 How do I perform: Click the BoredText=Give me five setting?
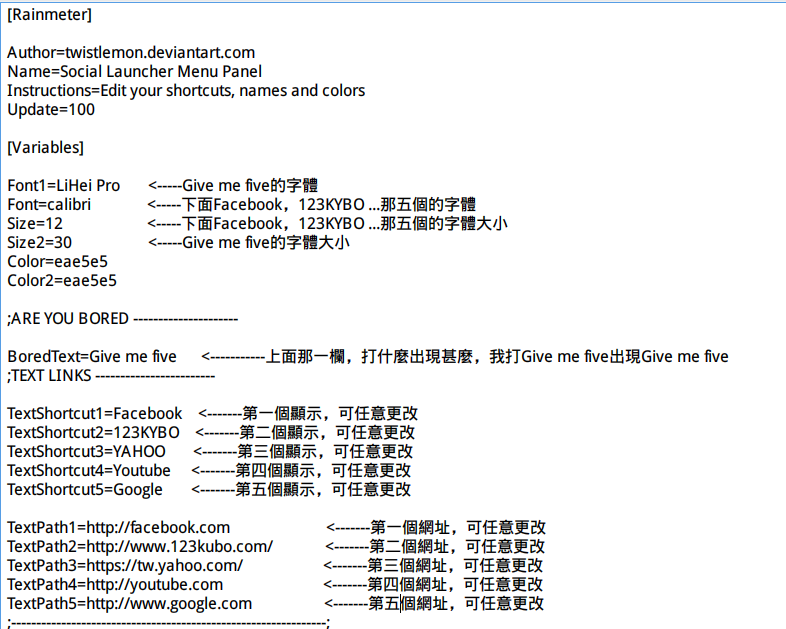click(92, 357)
